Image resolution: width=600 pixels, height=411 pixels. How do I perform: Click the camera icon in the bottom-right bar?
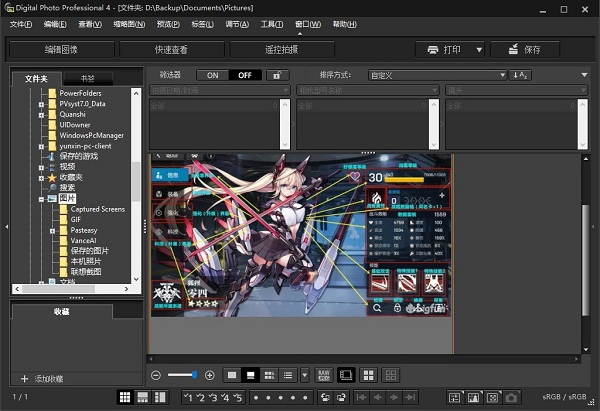click(511, 397)
